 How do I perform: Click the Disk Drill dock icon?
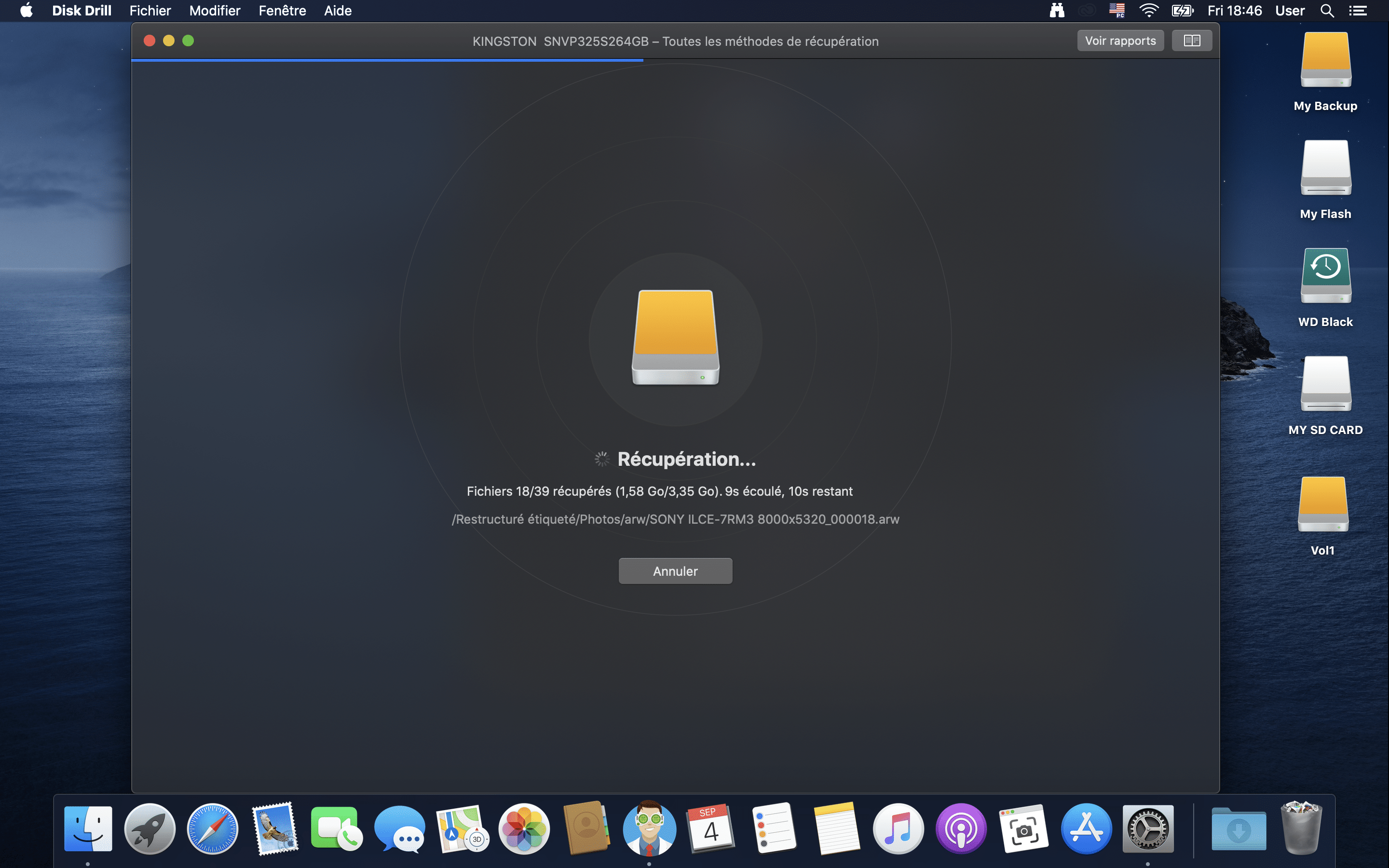point(649,828)
